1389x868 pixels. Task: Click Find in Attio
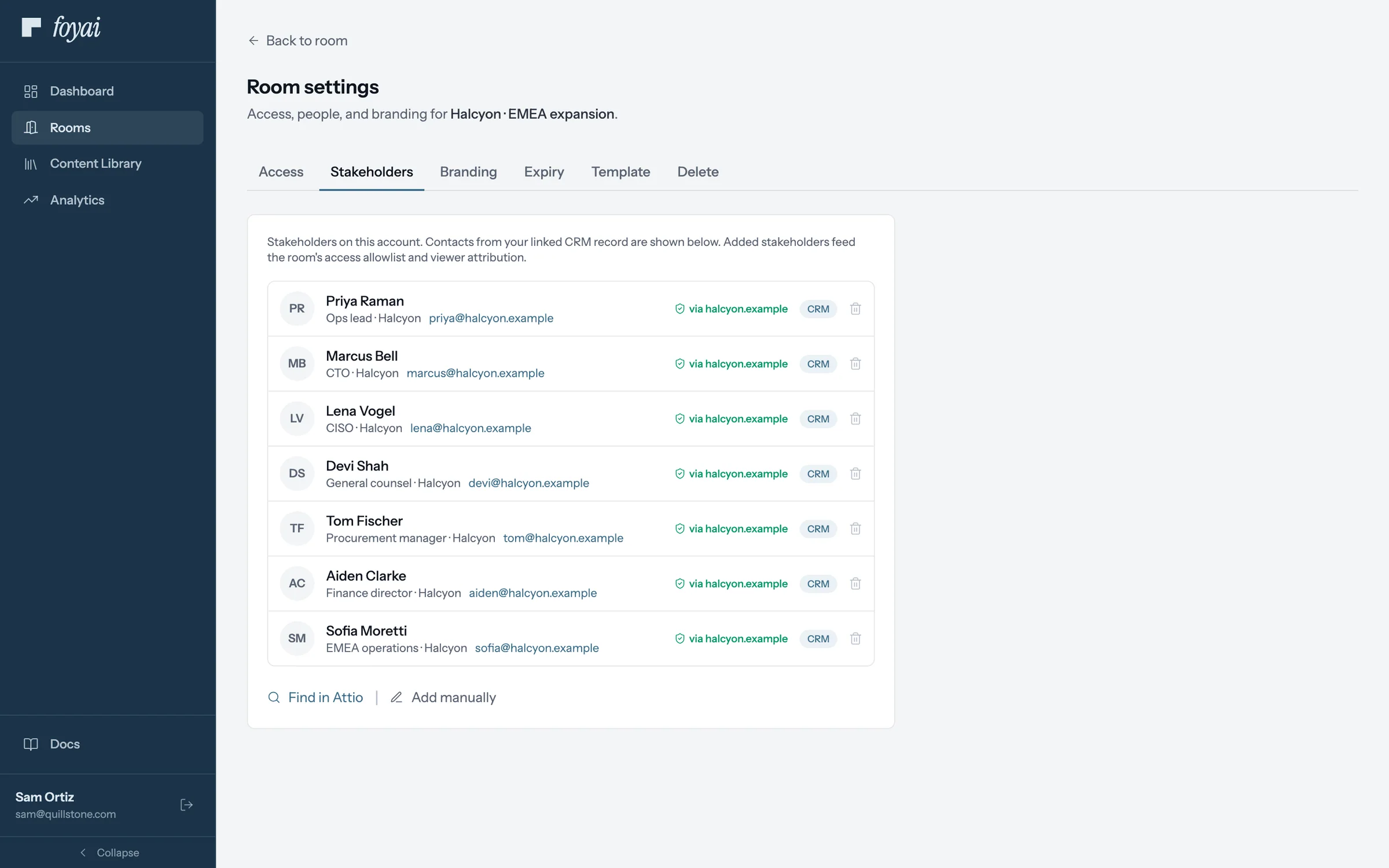click(x=315, y=697)
